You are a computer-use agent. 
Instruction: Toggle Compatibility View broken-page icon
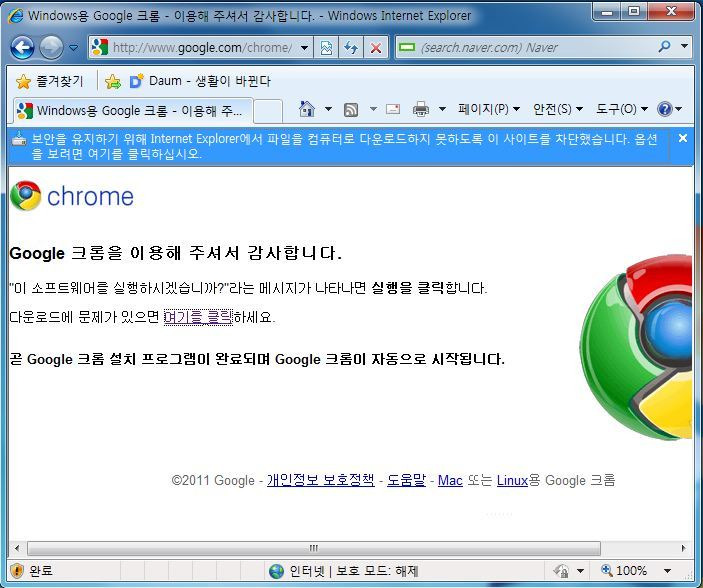pos(326,47)
